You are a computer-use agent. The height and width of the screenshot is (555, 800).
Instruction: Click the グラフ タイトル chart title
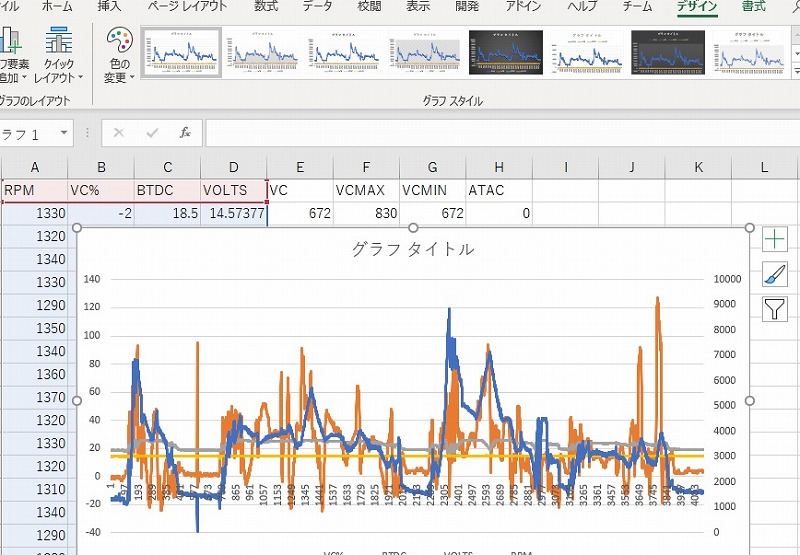(413, 250)
